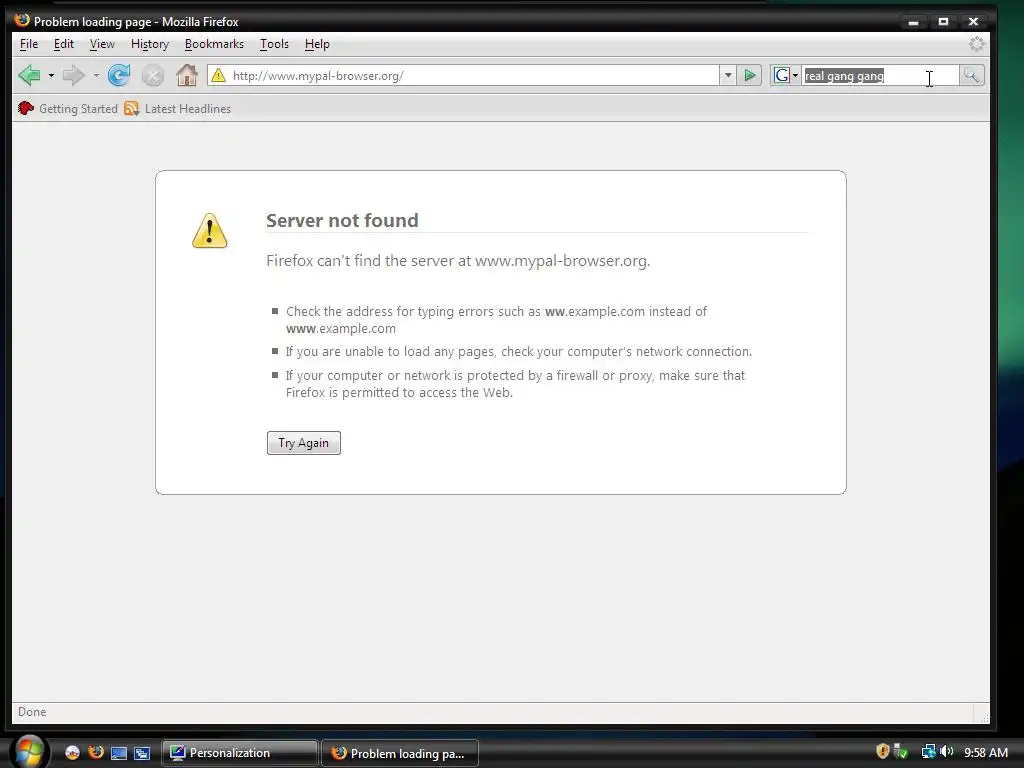Click the yellow warning triangle on error page
The height and width of the screenshot is (768, 1024).
pos(210,231)
